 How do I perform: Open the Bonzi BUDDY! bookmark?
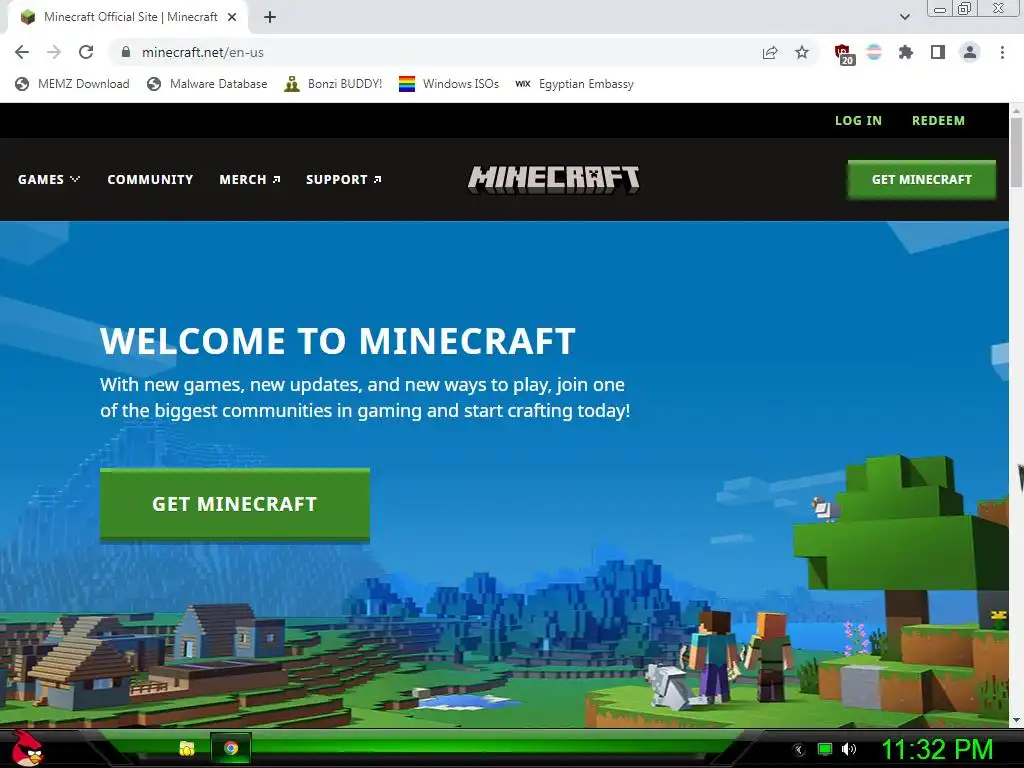[333, 84]
